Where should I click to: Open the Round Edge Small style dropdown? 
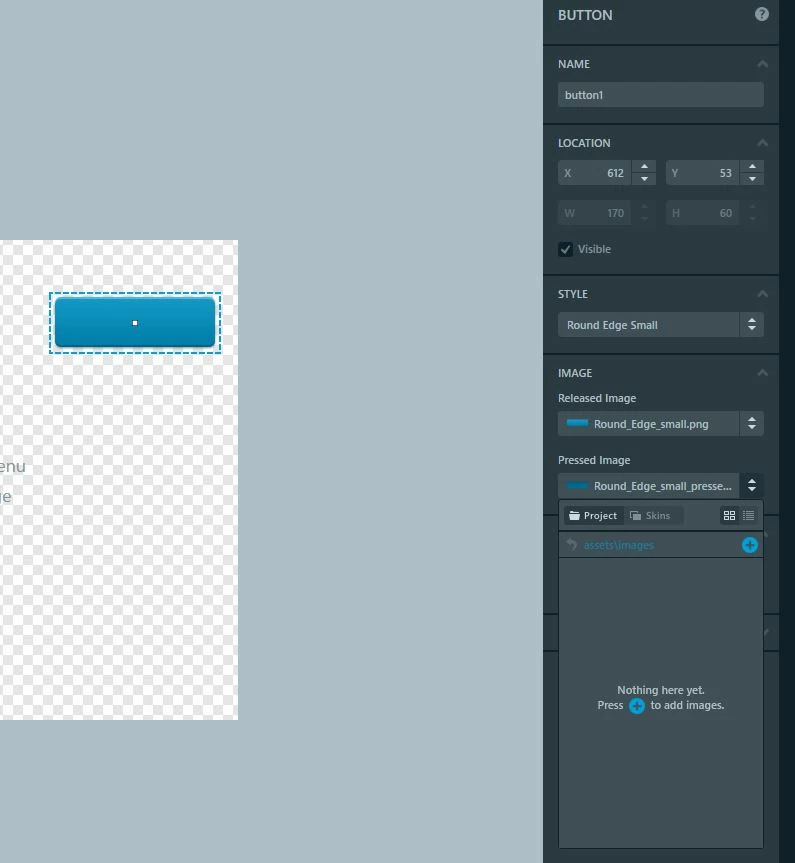(661, 325)
